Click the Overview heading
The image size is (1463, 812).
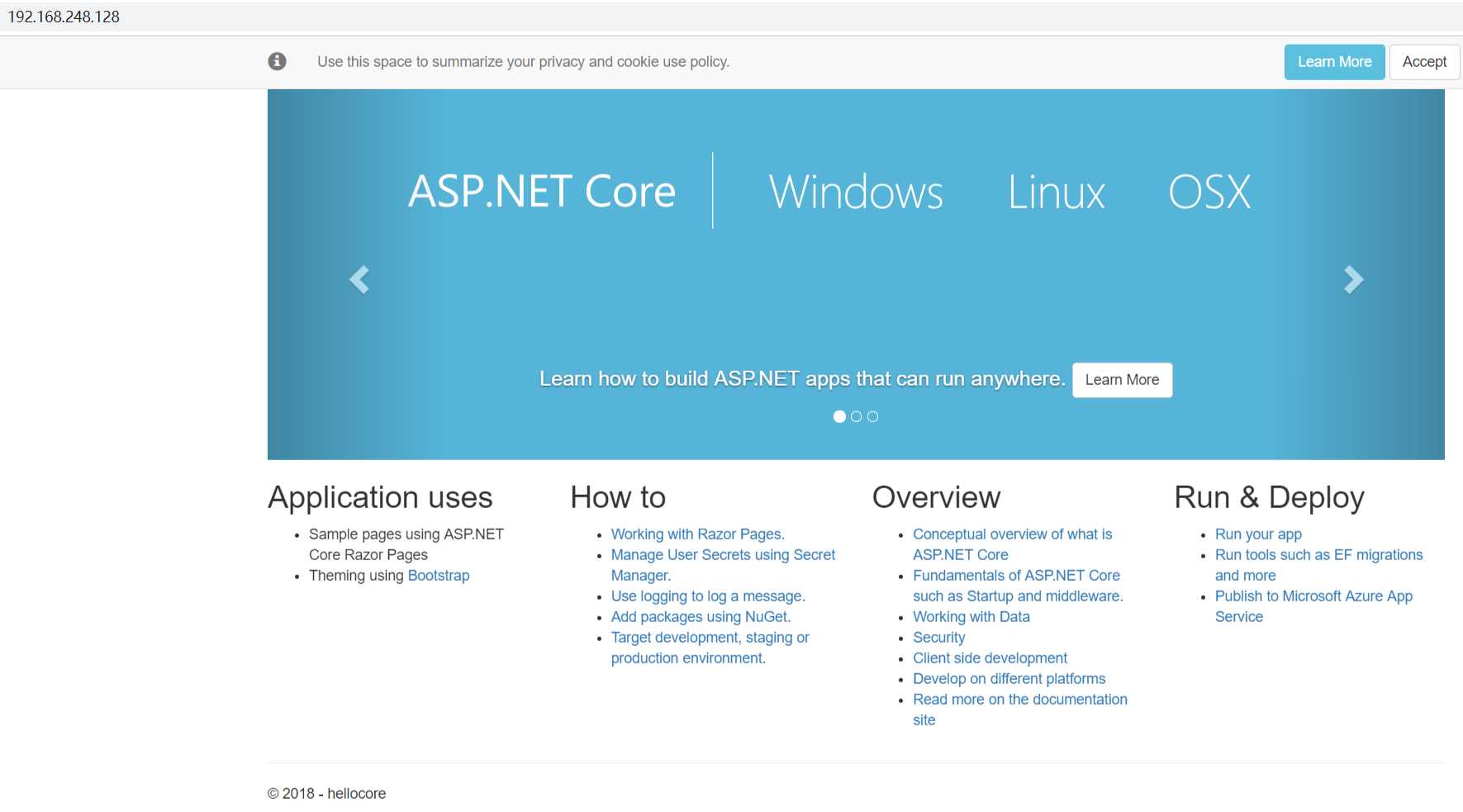coord(936,498)
